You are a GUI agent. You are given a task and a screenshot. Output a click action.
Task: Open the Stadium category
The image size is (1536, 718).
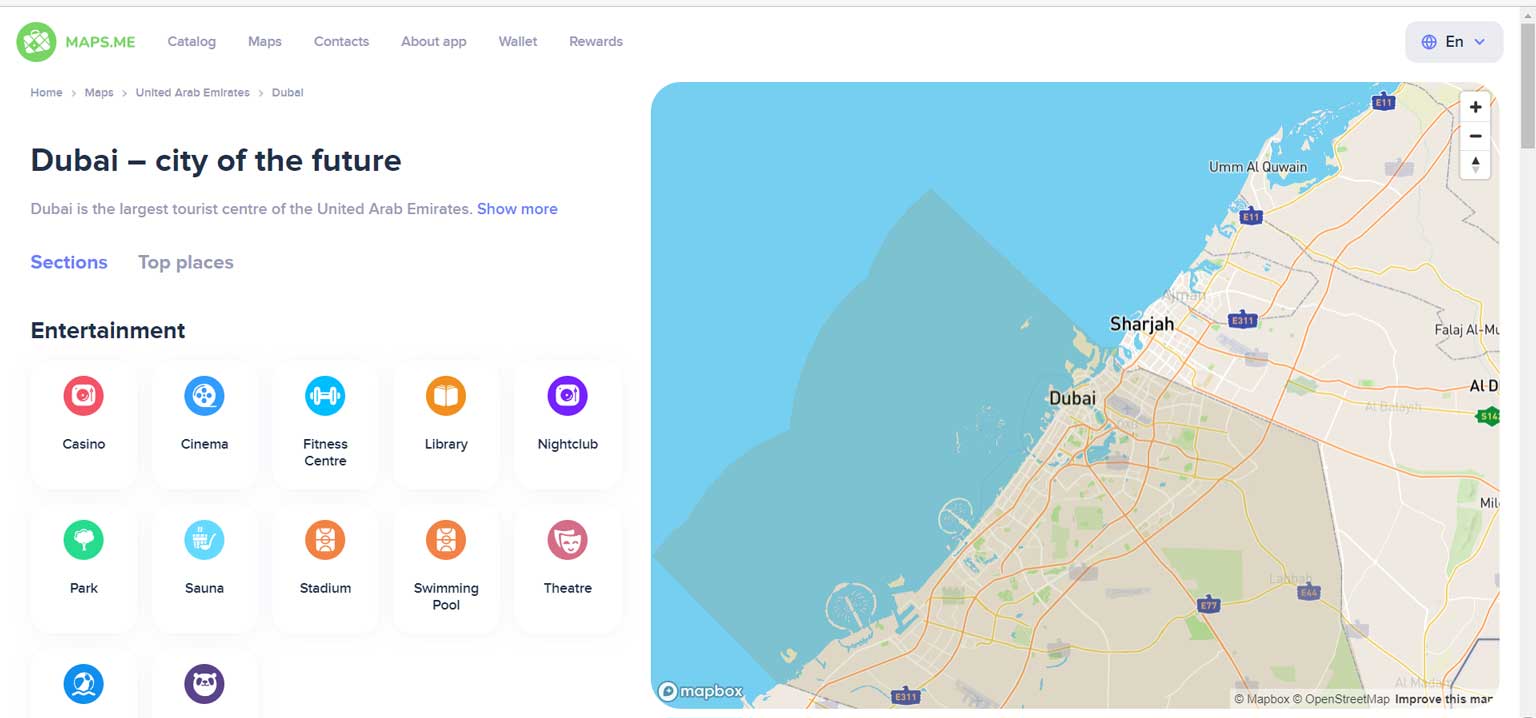click(325, 539)
